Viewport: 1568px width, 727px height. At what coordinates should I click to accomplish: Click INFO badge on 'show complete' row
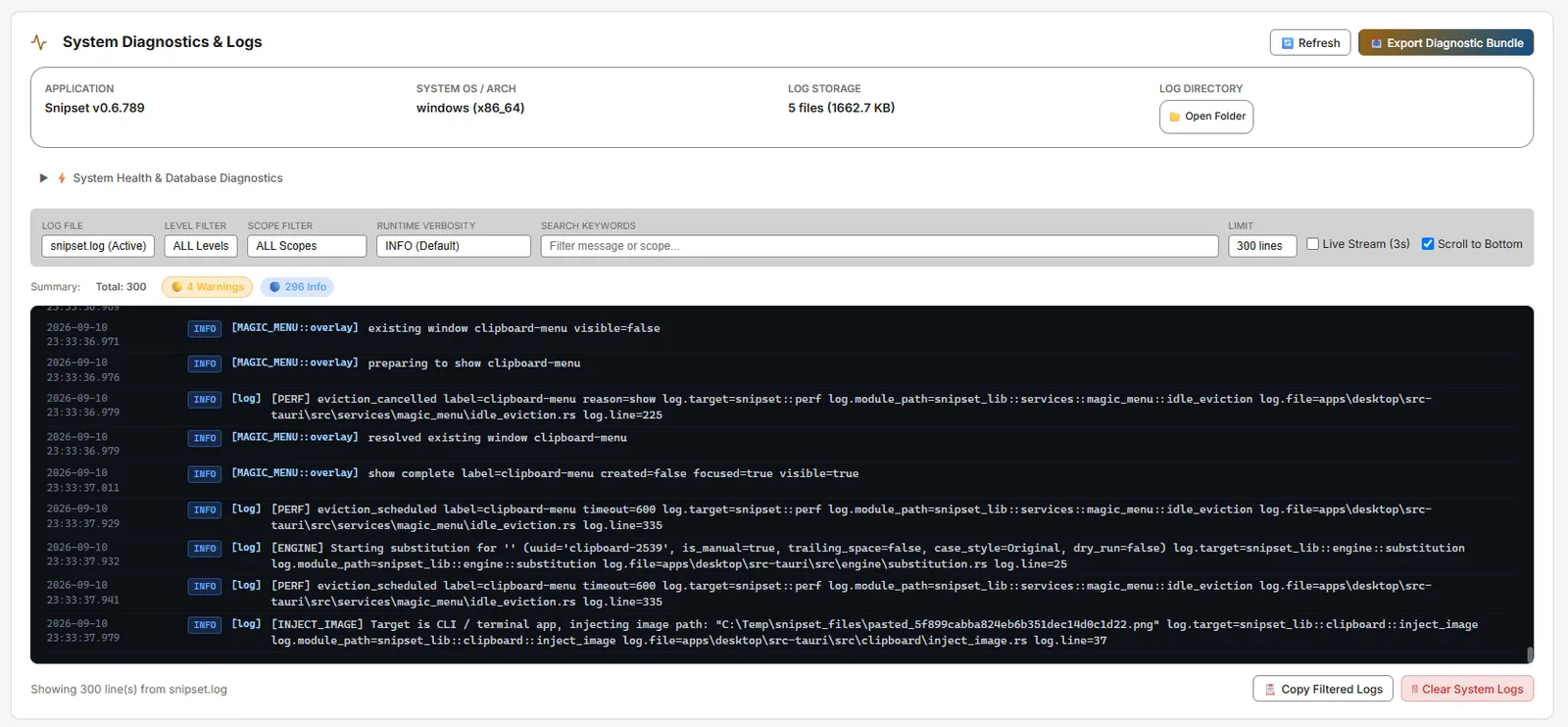point(205,474)
